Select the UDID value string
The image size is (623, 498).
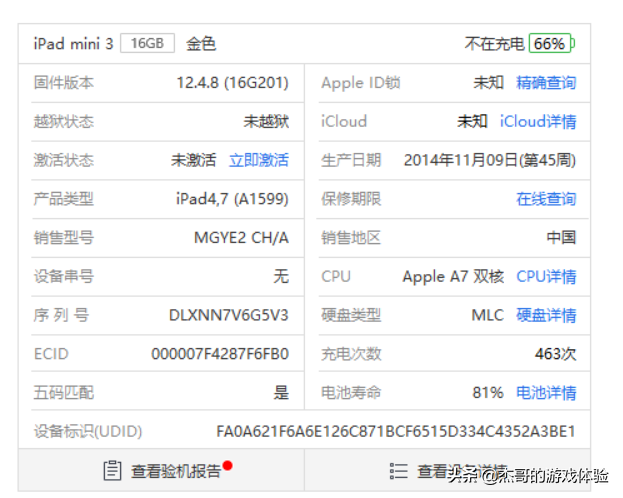tap(396, 431)
